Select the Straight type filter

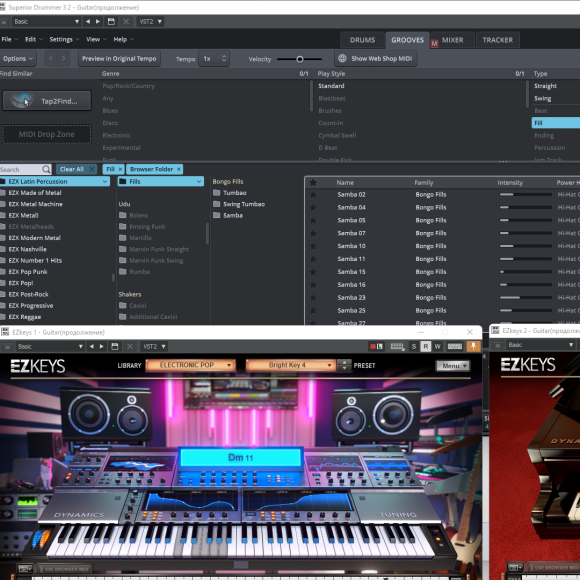(546, 86)
